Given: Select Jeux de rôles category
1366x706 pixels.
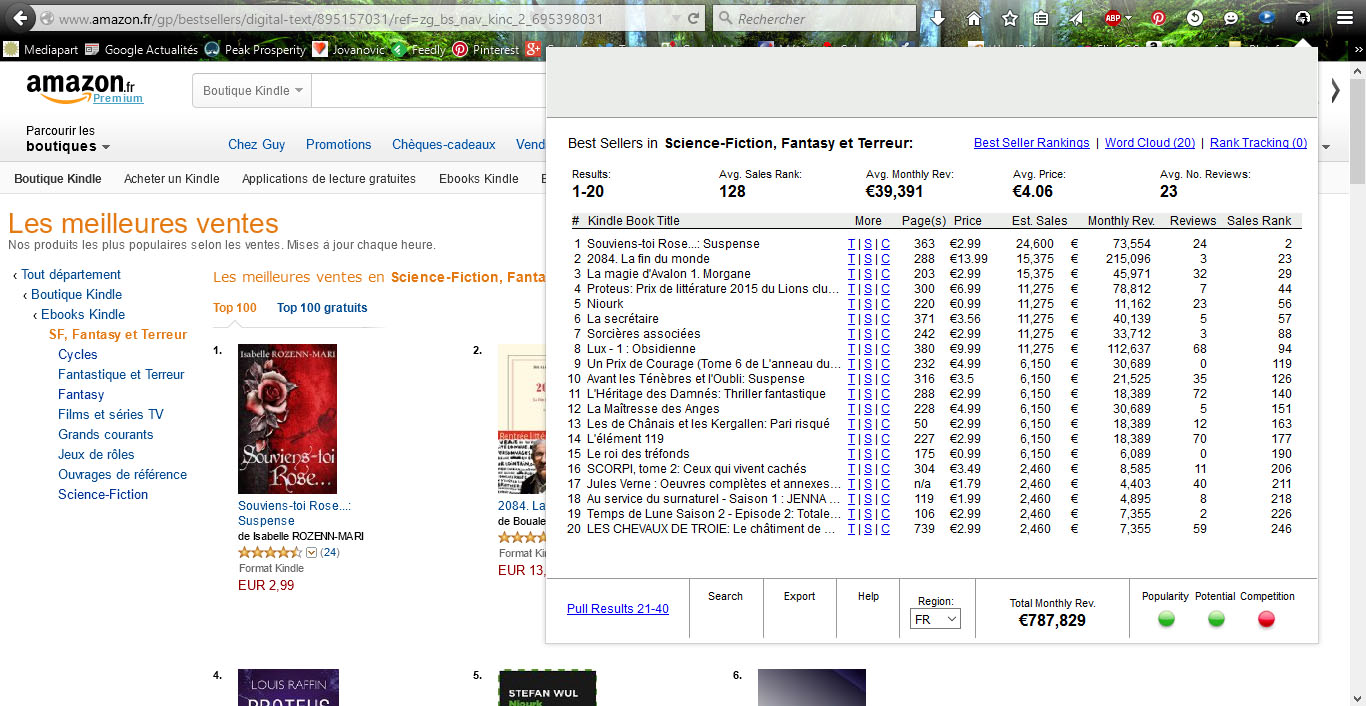Looking at the screenshot, I should pyautogui.click(x=96, y=455).
